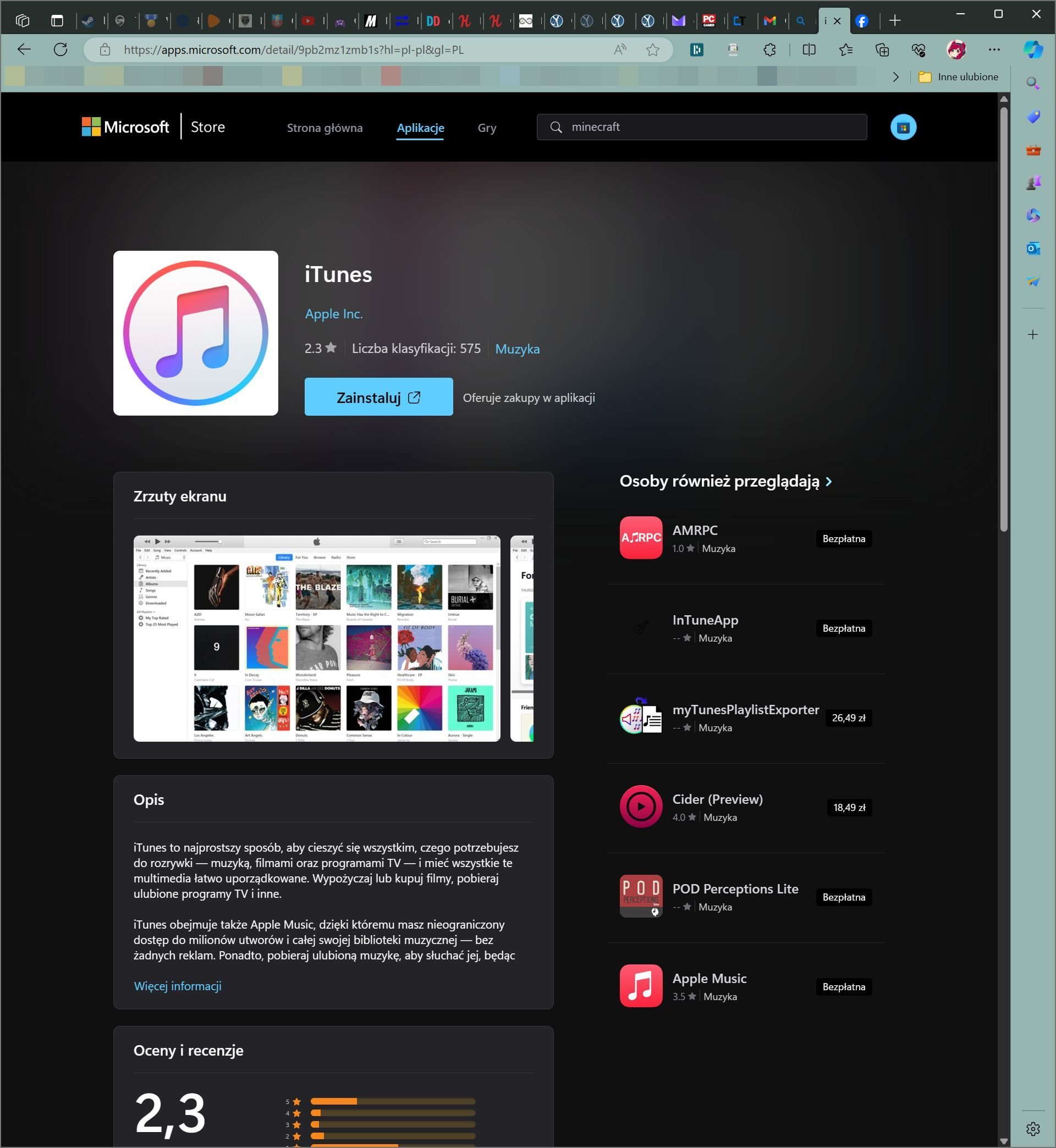Open first iTunes screenshot thumbnail
Screen dimensions: 1056x1148
tap(317, 638)
